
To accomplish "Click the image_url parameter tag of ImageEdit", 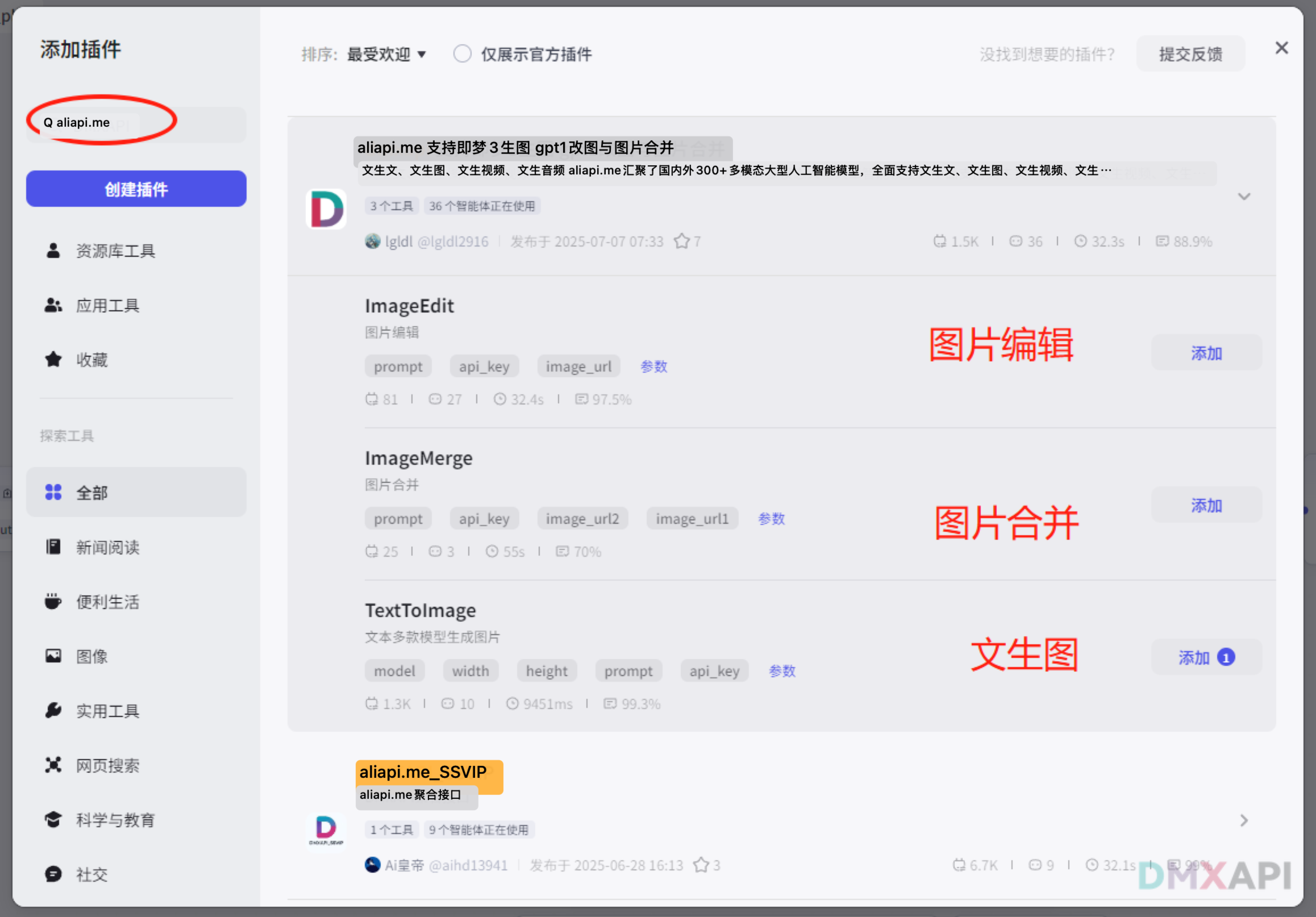I will tap(578, 366).
